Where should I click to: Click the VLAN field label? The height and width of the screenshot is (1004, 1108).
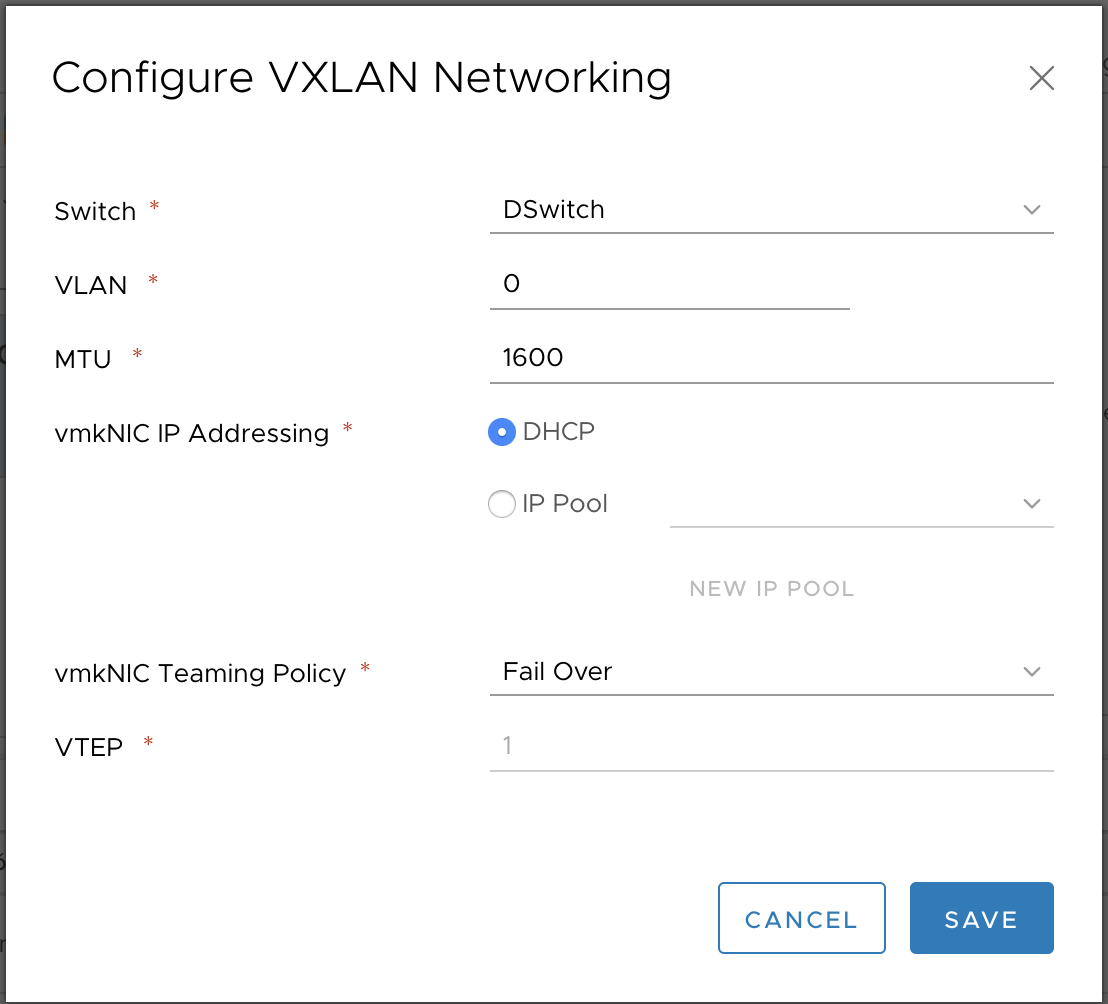91,285
